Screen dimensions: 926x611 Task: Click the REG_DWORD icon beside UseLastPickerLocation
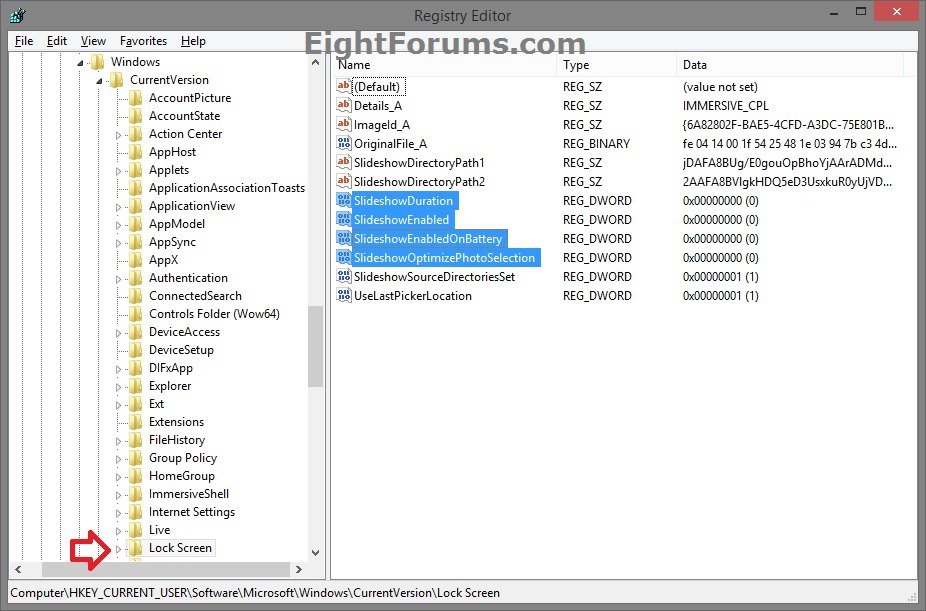click(343, 295)
